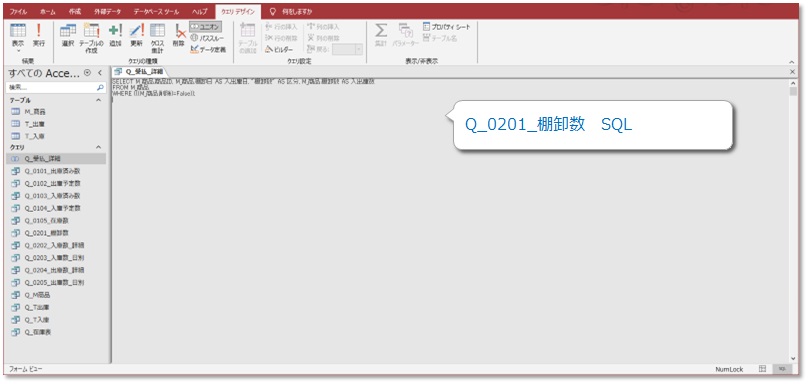Click the テーブルの追加 add tables icon
Screen dimensions: 808x384
(248, 38)
